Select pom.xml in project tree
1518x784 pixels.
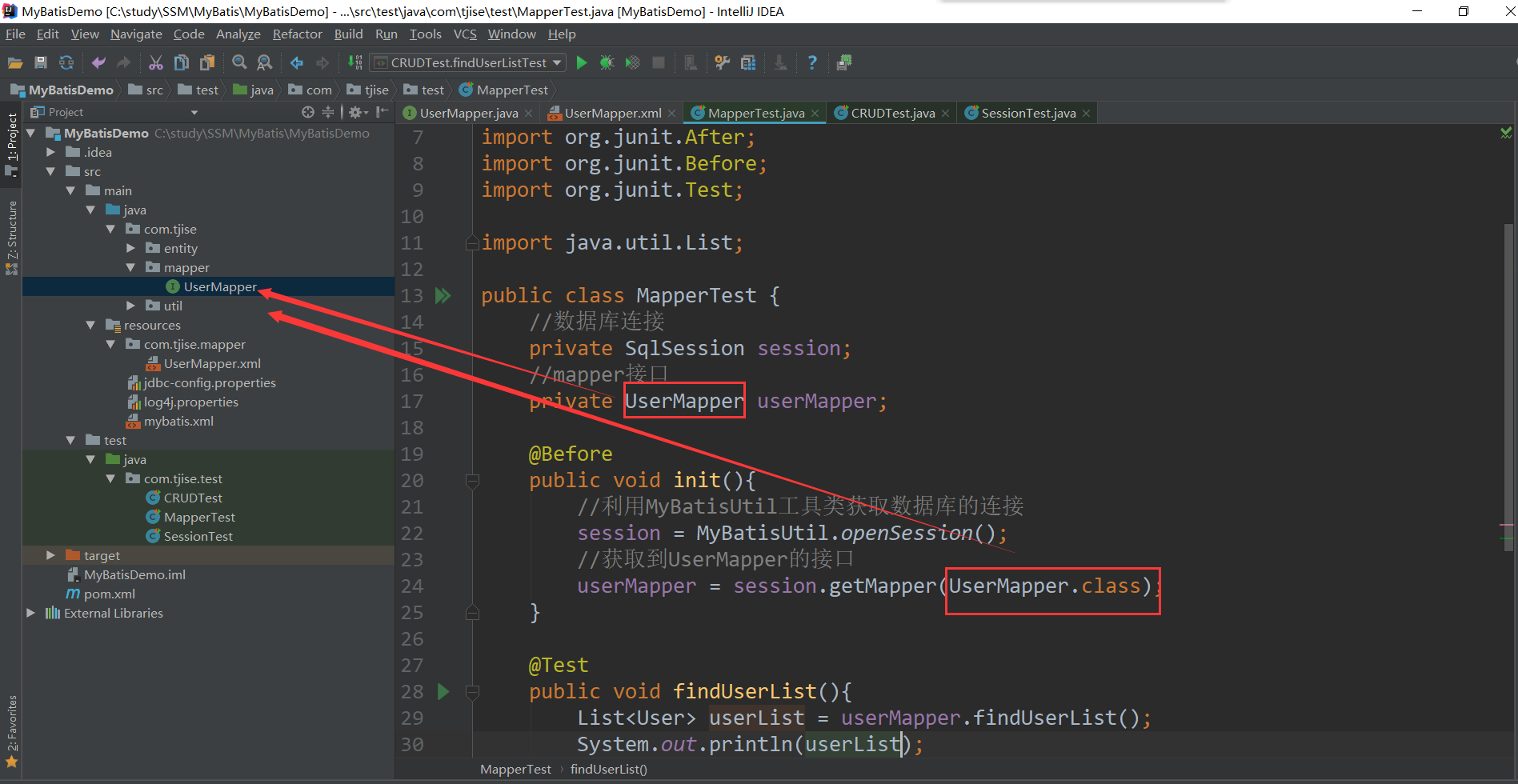click(x=109, y=594)
